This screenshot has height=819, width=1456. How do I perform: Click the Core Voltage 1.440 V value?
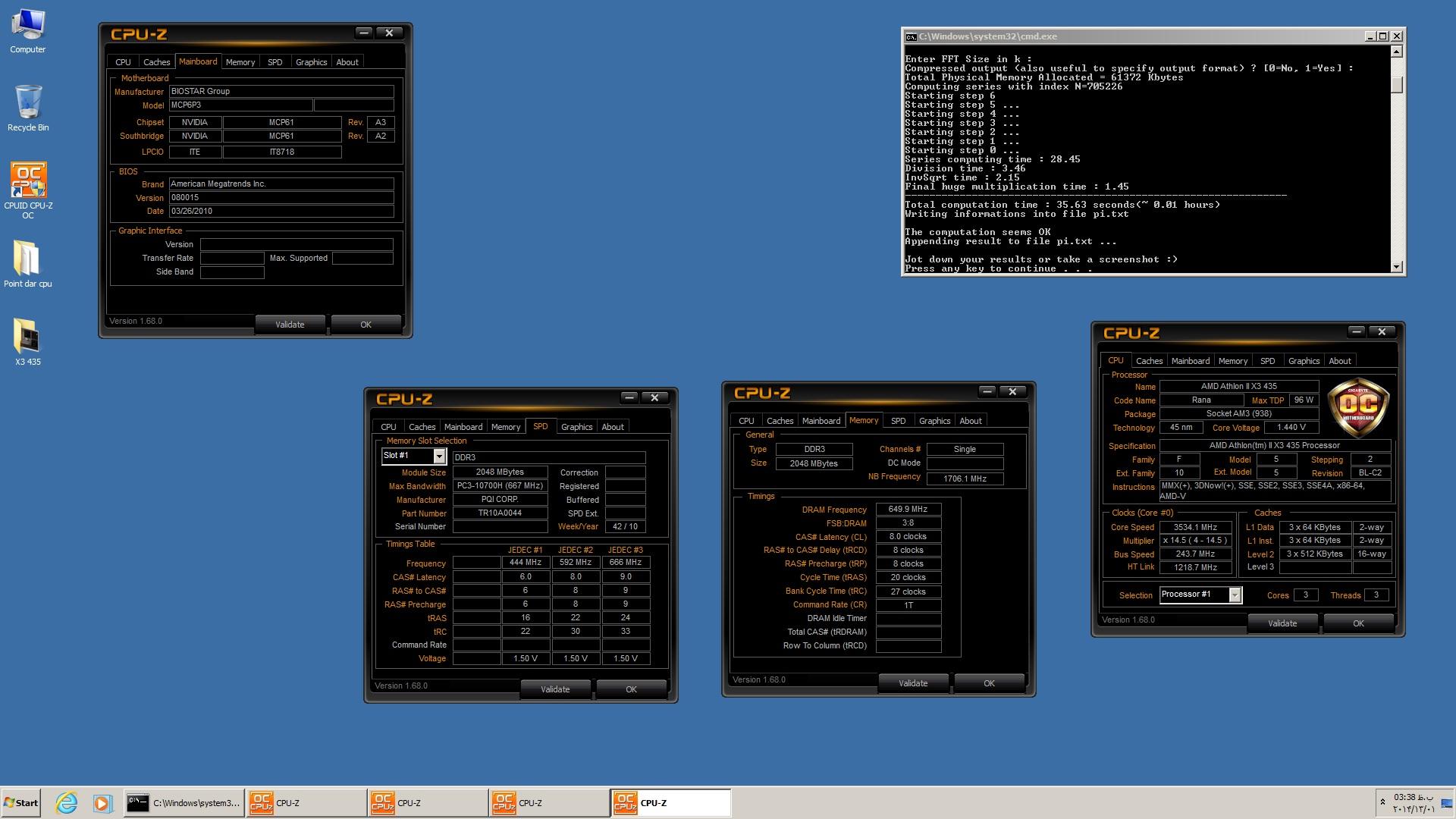[1291, 428]
